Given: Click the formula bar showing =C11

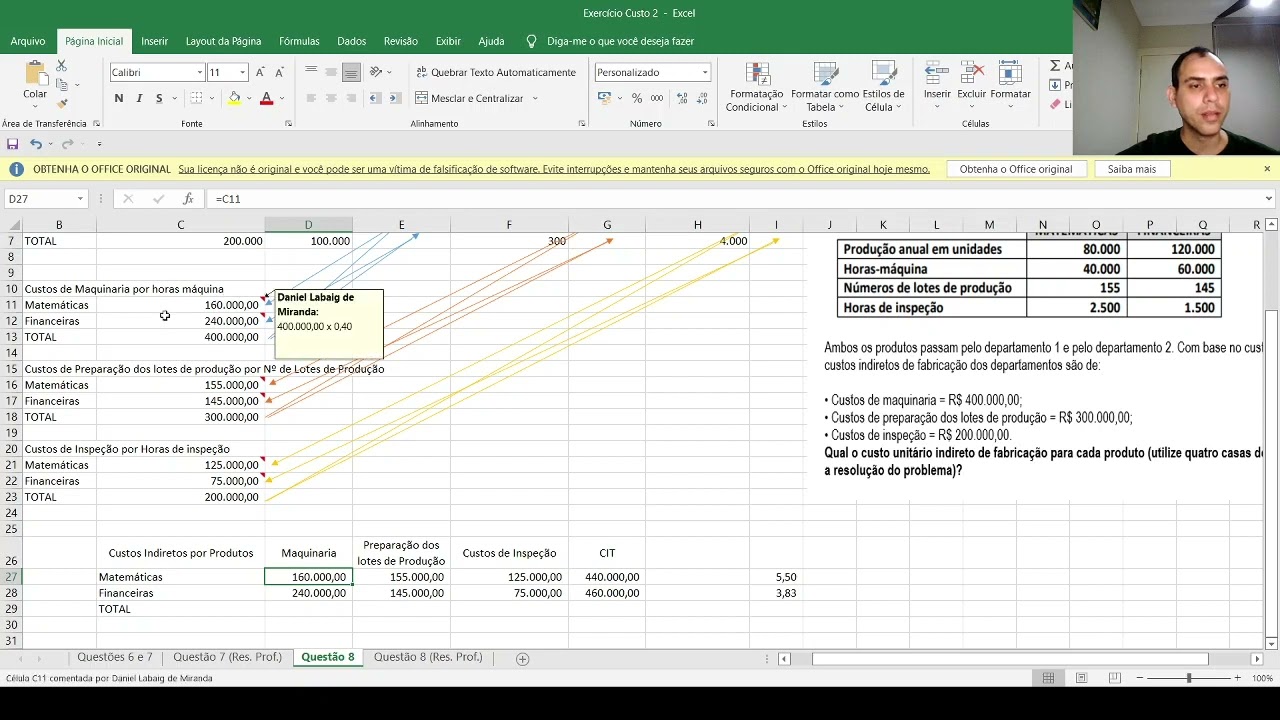Looking at the screenshot, I should (x=735, y=199).
